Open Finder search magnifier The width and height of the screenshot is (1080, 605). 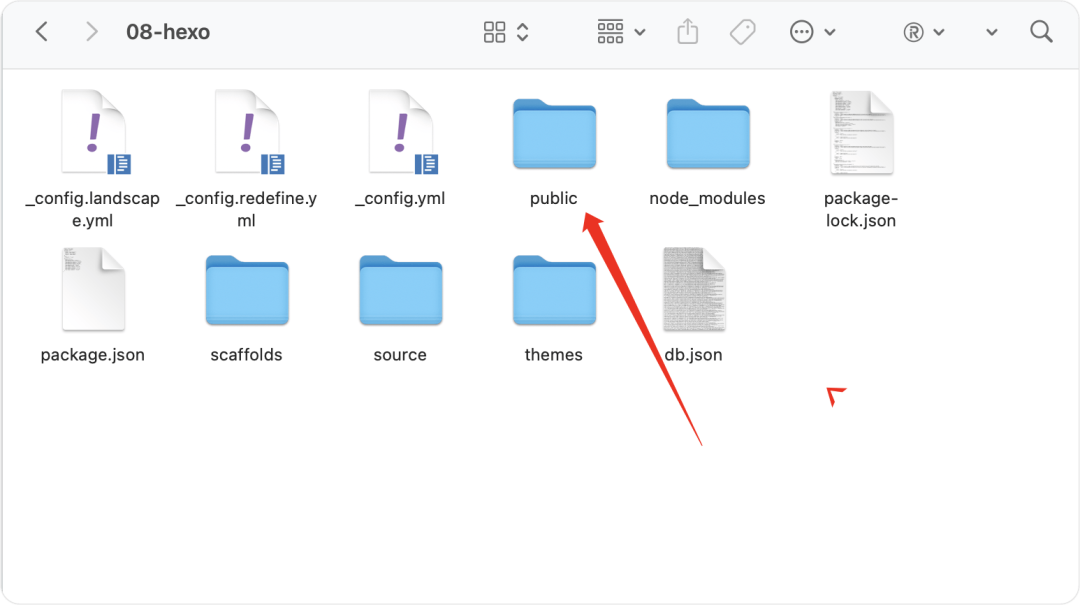pos(1041,32)
